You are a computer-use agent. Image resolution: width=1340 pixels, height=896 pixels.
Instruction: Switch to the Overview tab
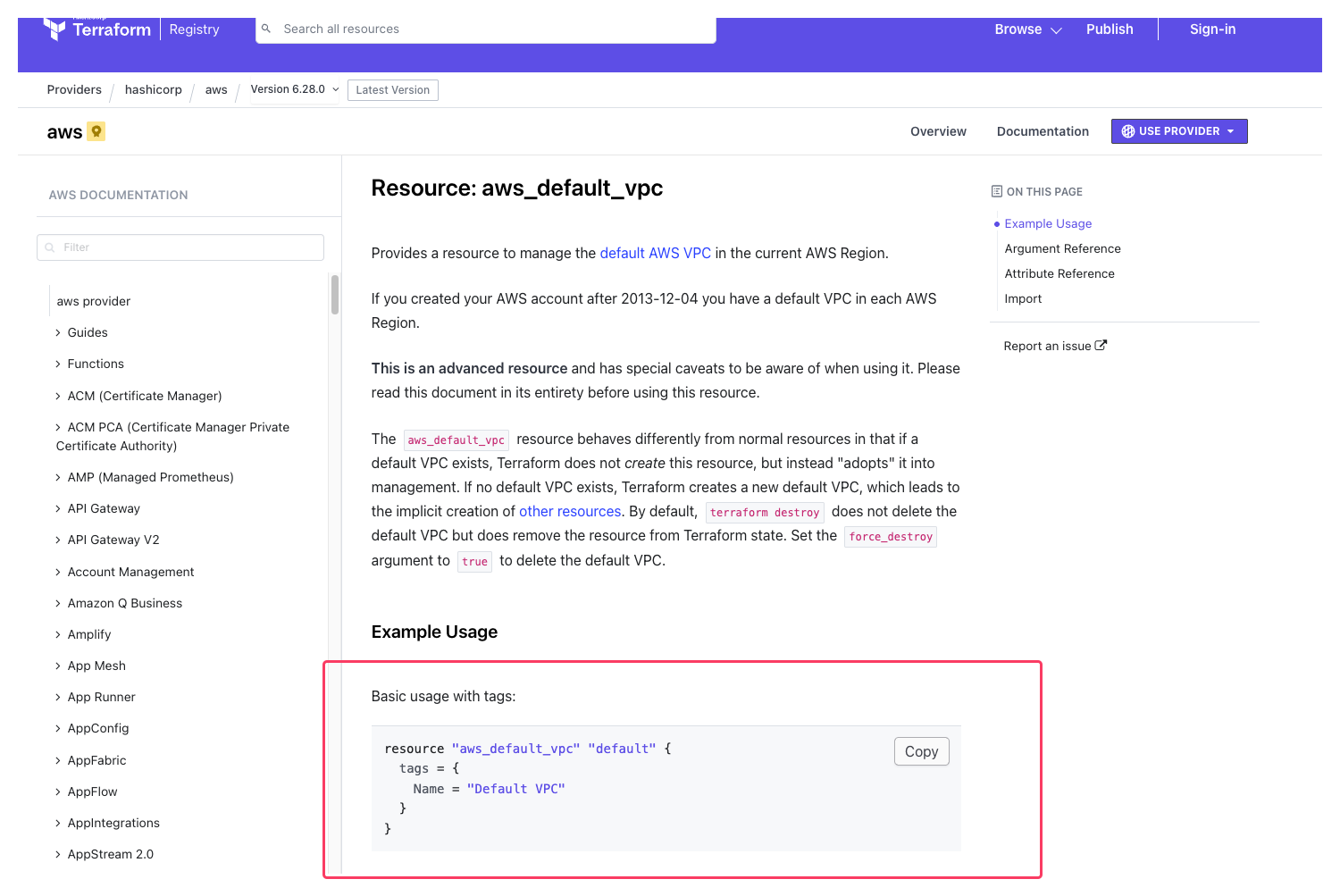point(938,130)
